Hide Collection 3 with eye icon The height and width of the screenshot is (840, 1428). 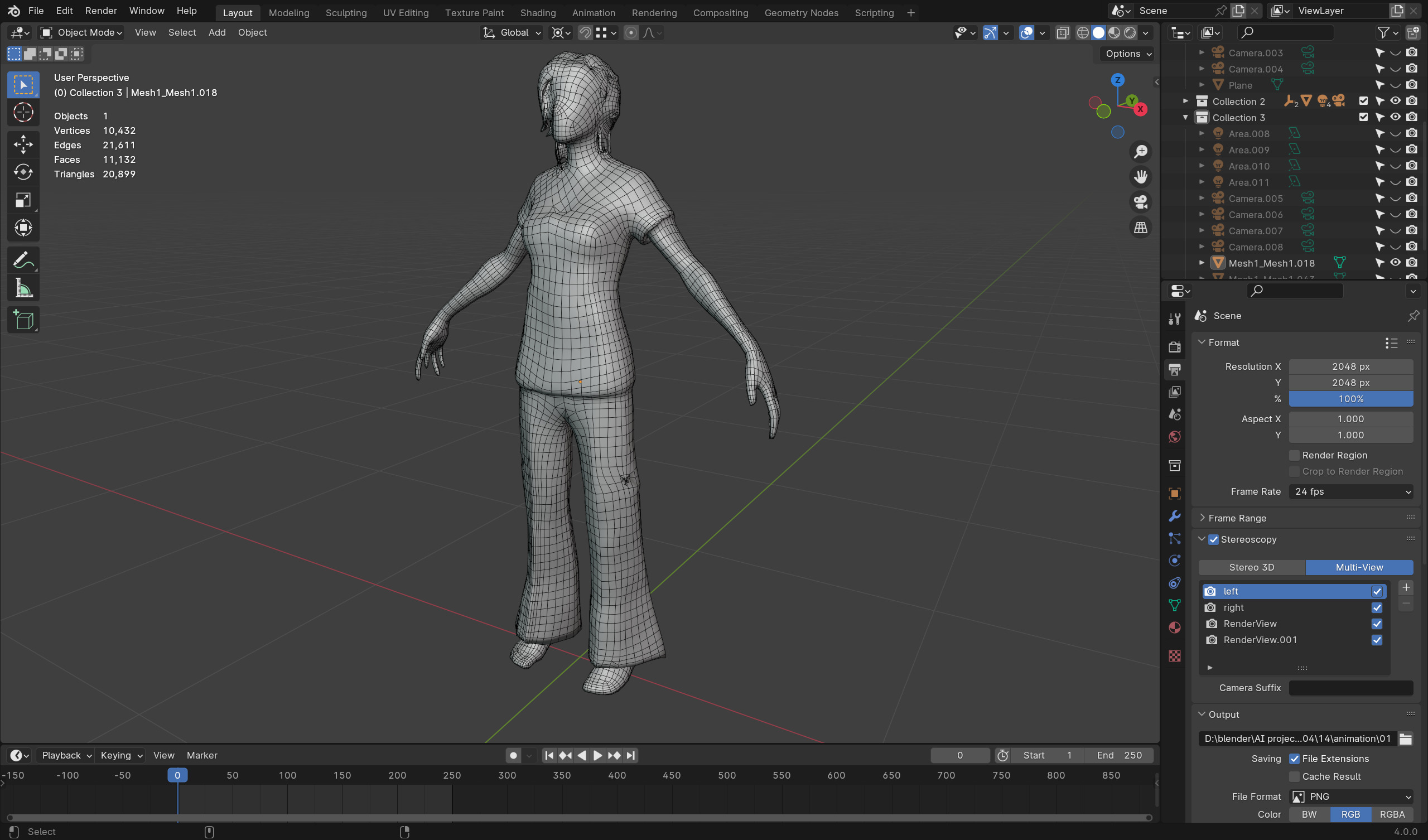tap(1395, 117)
